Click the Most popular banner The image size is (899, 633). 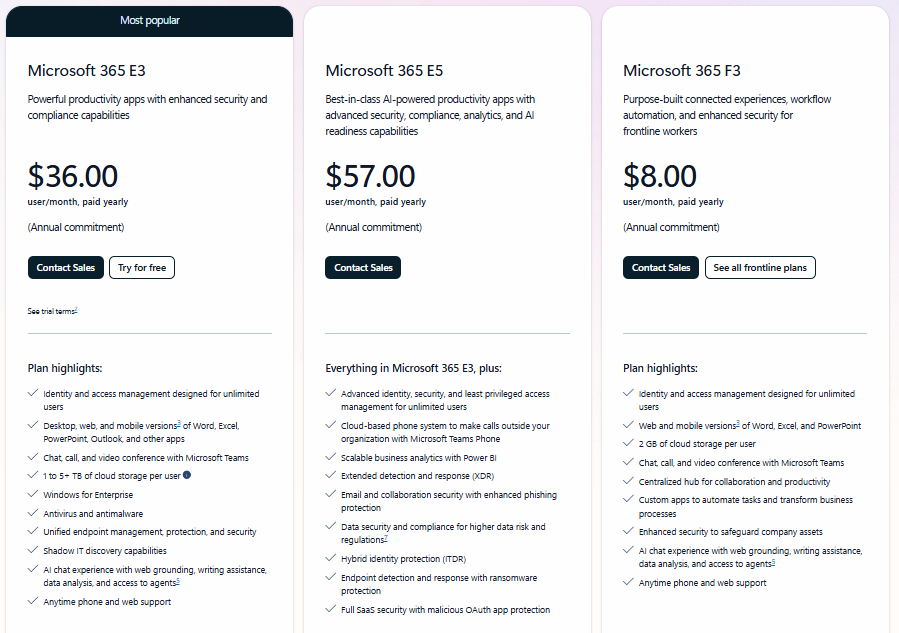click(x=149, y=20)
